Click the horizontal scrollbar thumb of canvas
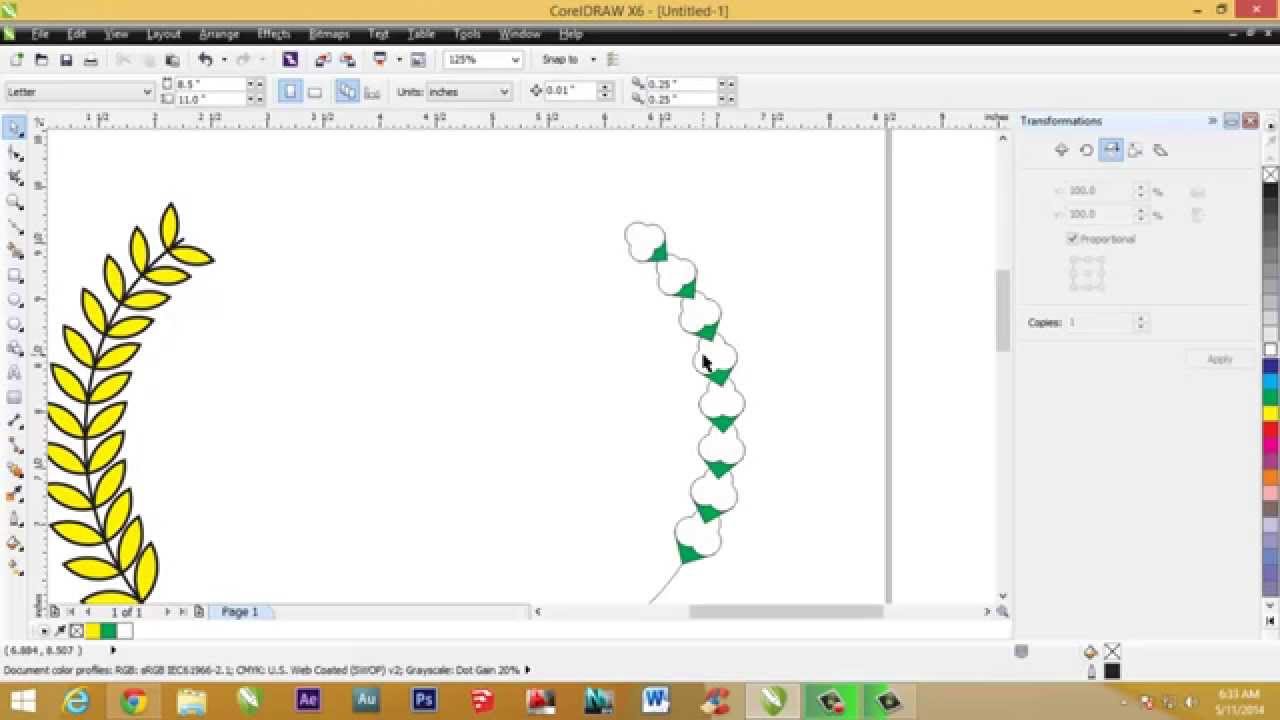1280x720 pixels. point(786,612)
